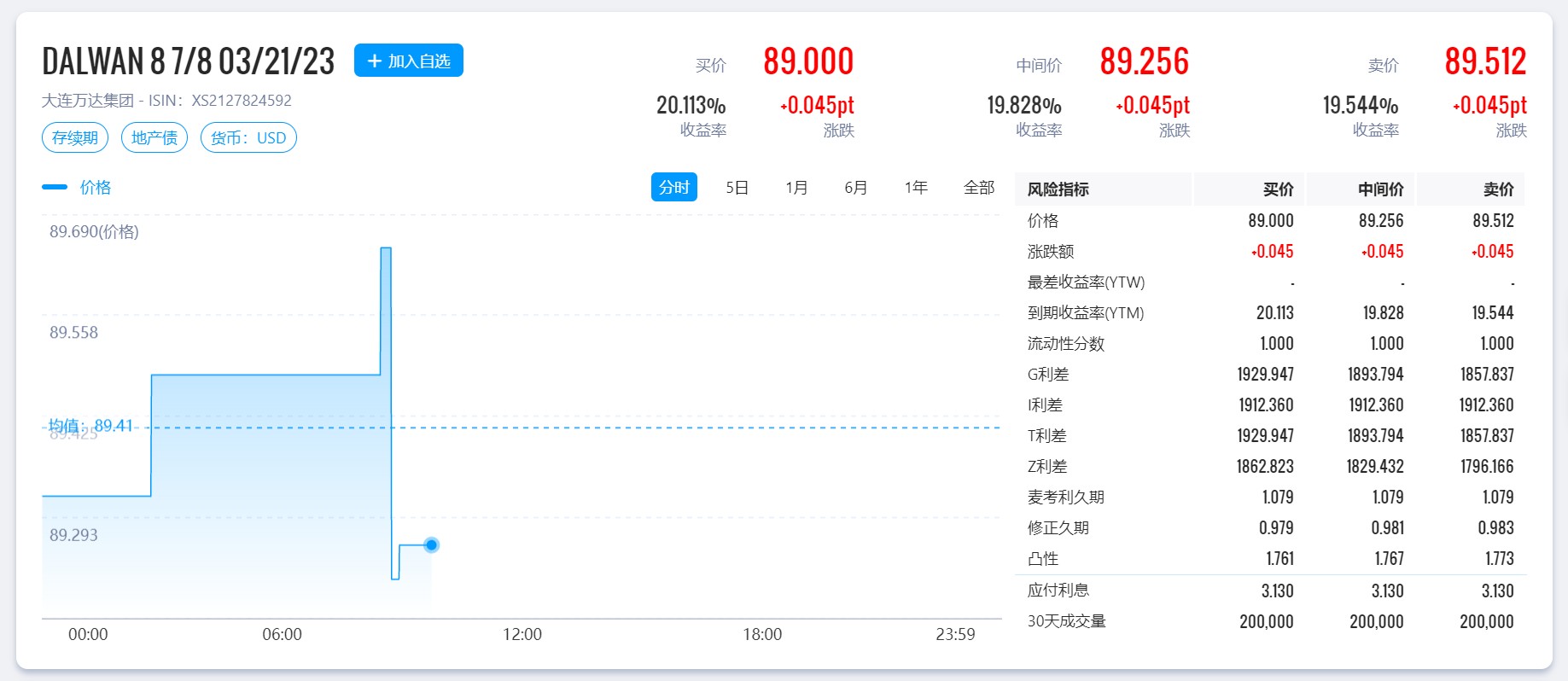Click the mid price 89.256 in header
Viewport: 1568px width, 681px height.
(x=1145, y=61)
